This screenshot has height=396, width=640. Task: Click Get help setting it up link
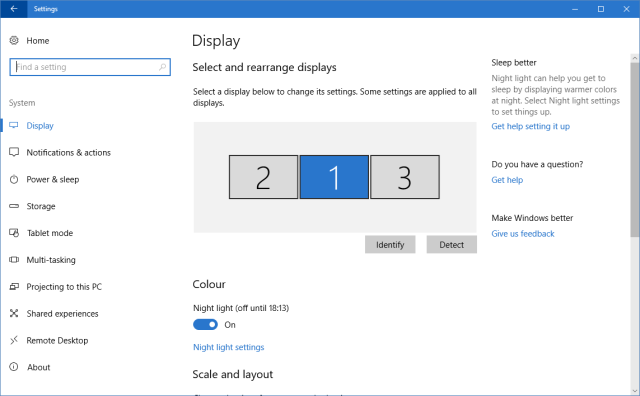531,126
